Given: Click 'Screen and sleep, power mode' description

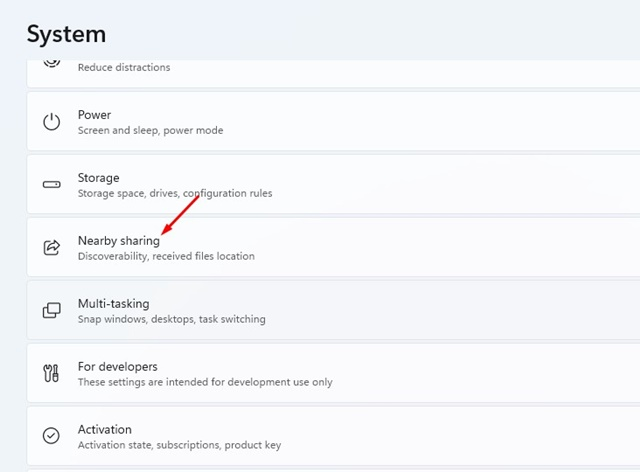Looking at the screenshot, I should point(150,131).
